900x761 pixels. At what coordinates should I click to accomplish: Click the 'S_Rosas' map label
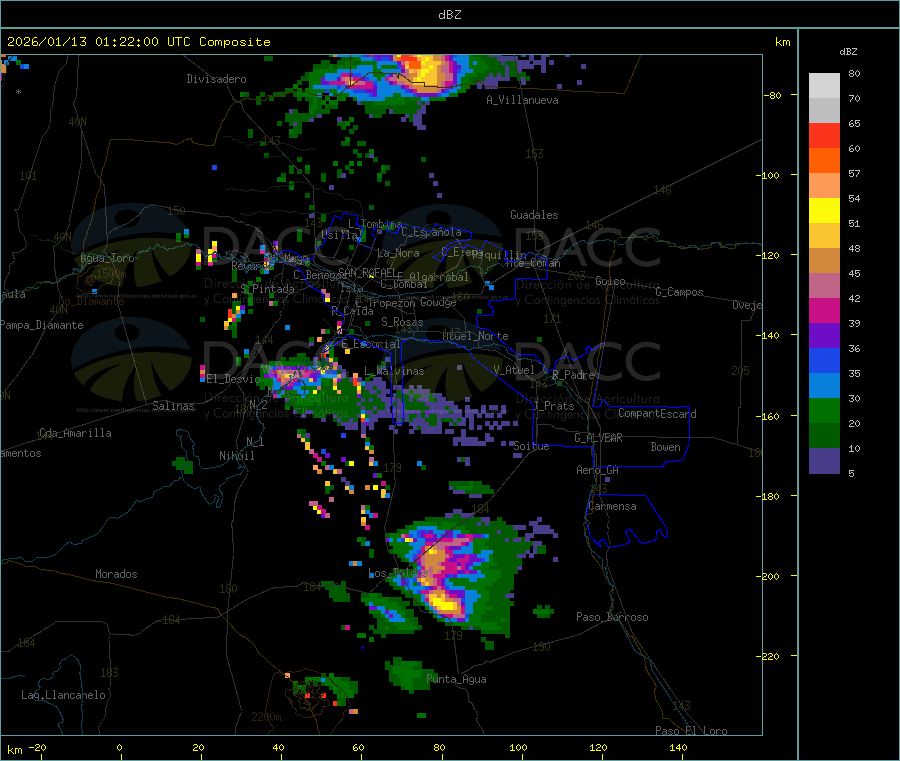click(402, 322)
